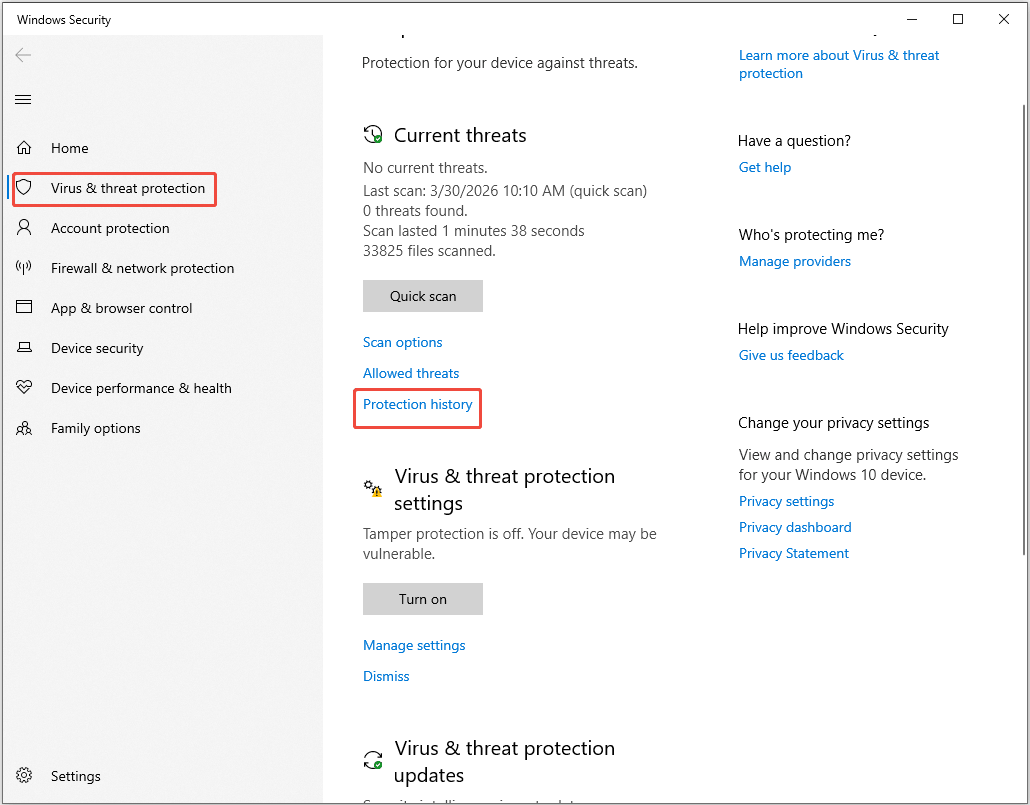1030x805 pixels.
Task: Click the '0 threats found.' text
Action: tap(415, 211)
